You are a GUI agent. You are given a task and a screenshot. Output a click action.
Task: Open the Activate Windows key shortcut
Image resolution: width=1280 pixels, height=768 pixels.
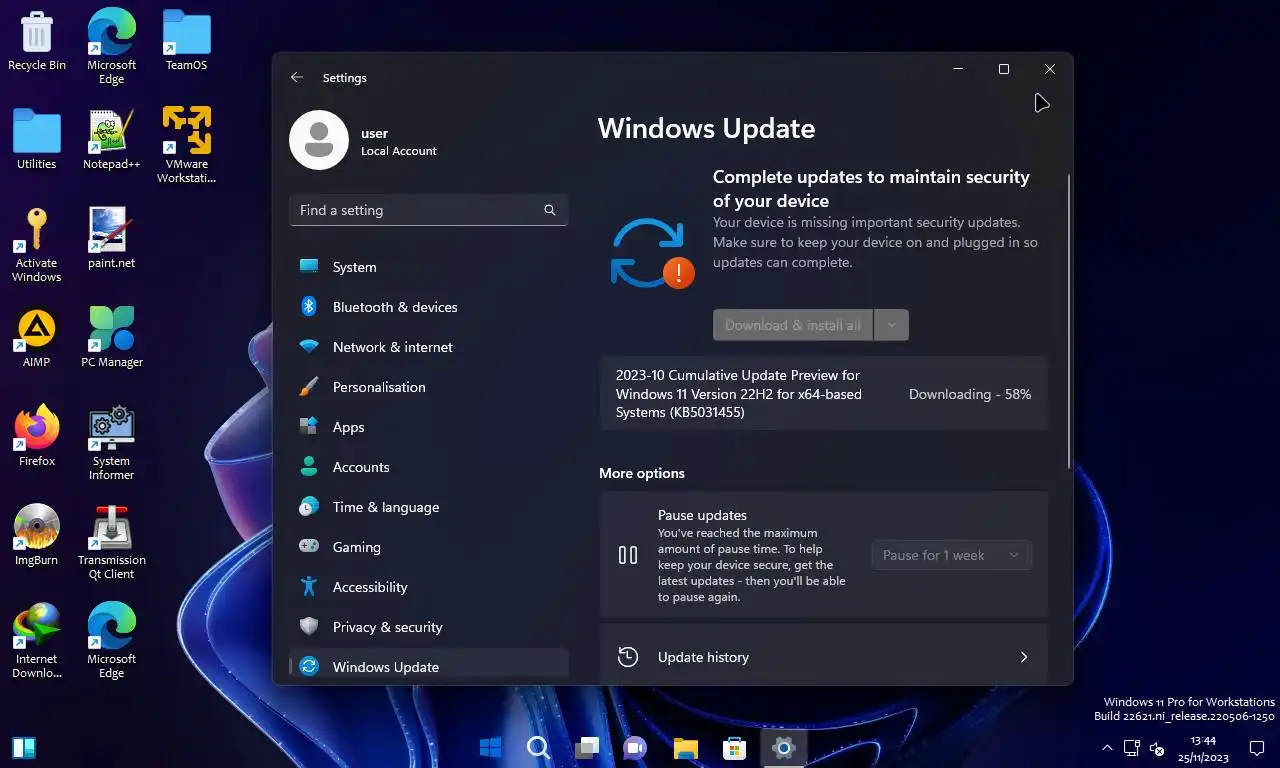coord(37,244)
